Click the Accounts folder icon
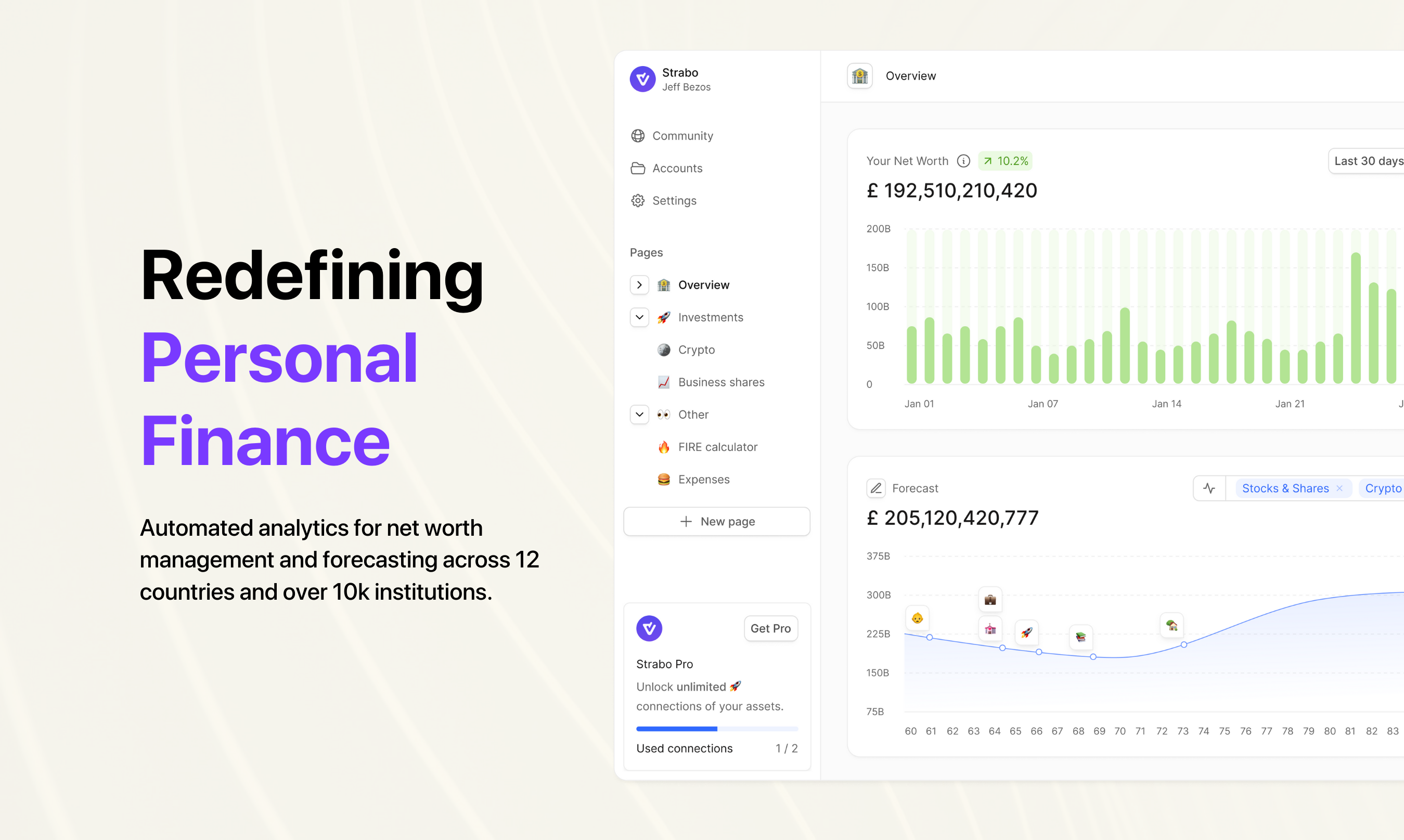 coord(637,168)
